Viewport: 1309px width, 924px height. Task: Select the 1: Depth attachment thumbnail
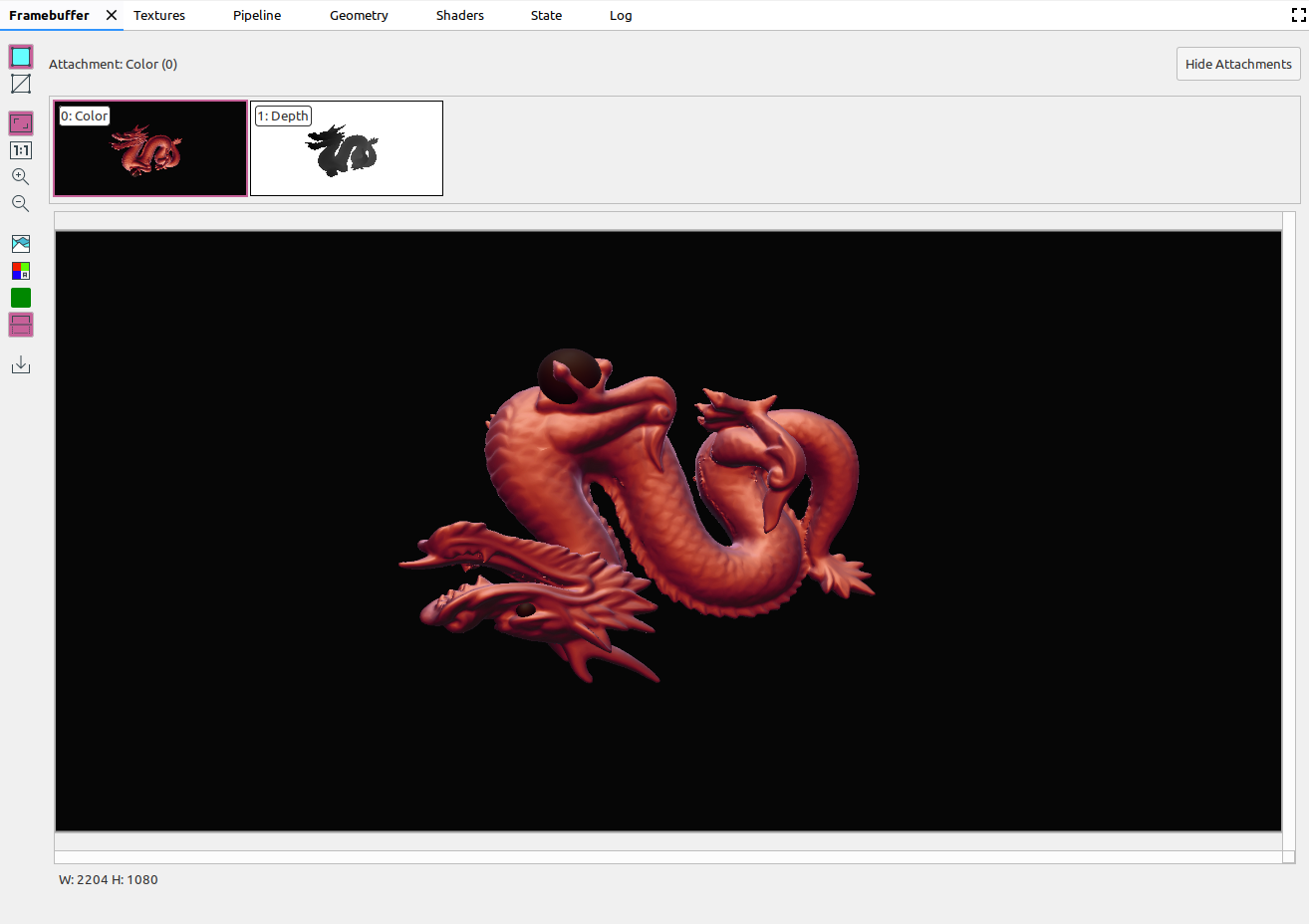[x=347, y=148]
